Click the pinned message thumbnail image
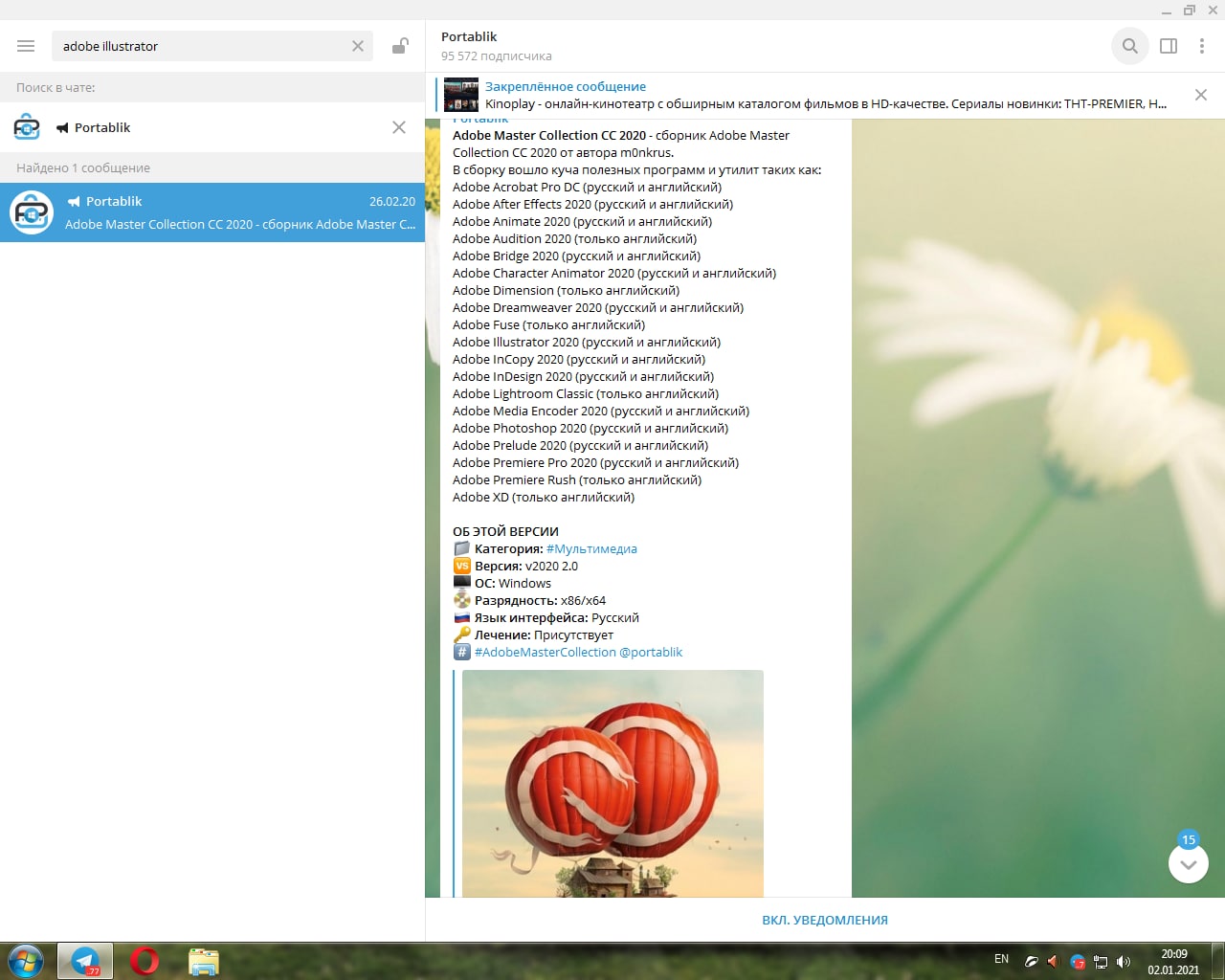This screenshot has height=980, width=1225. pyautogui.click(x=460, y=95)
